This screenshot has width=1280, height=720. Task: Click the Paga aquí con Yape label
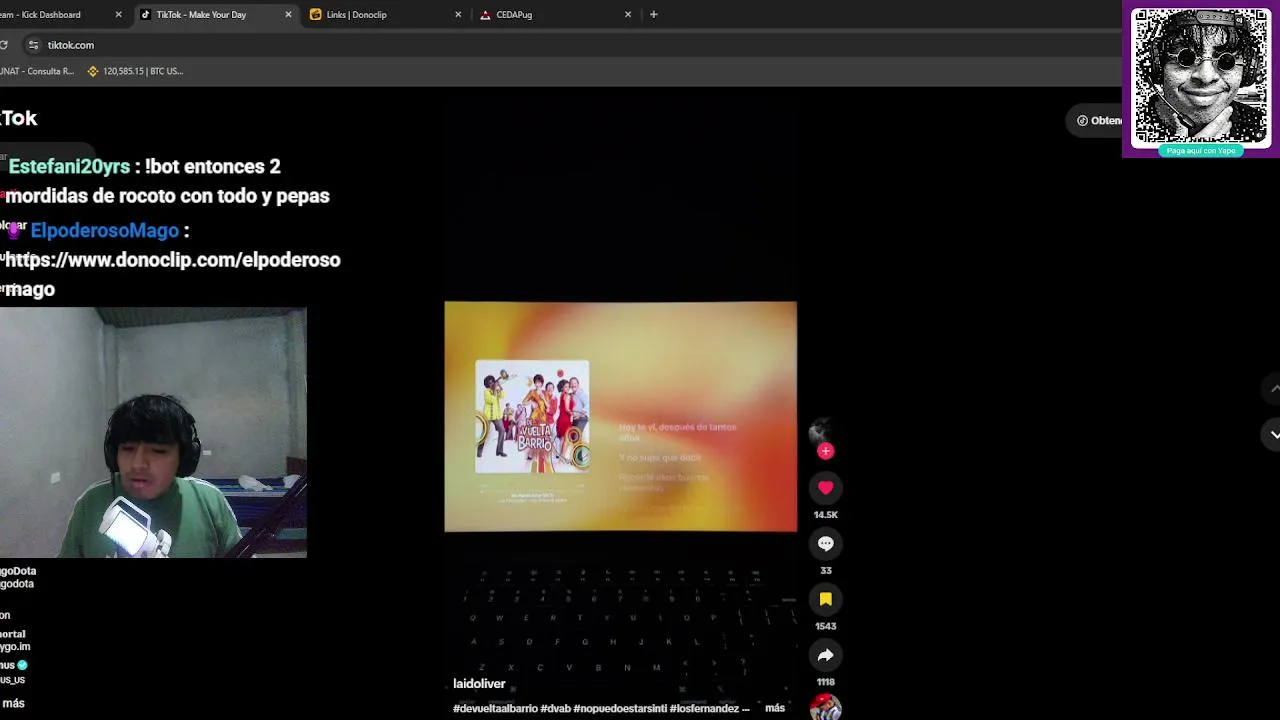point(1200,151)
